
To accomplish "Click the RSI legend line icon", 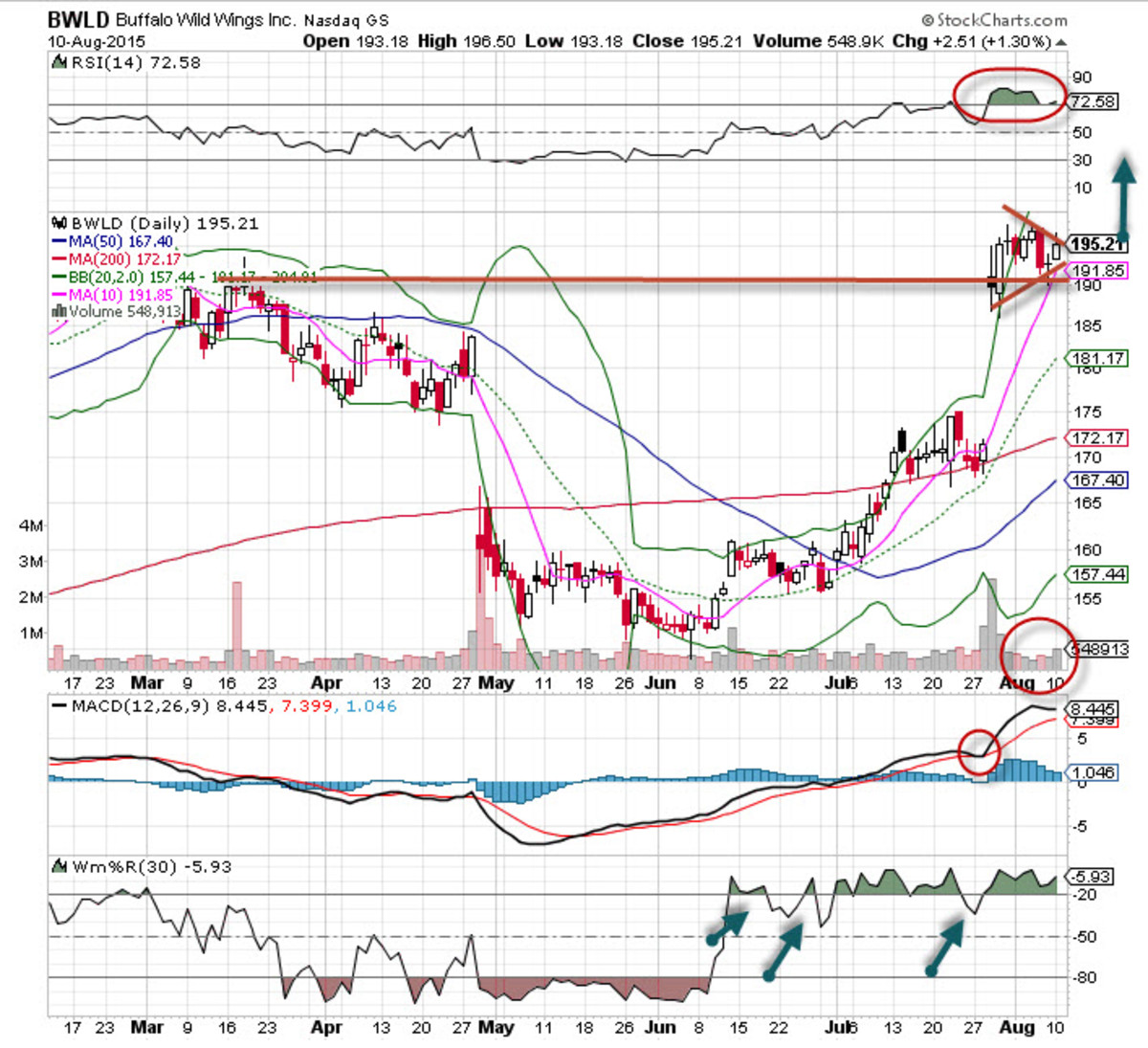I will pyautogui.click(x=58, y=63).
